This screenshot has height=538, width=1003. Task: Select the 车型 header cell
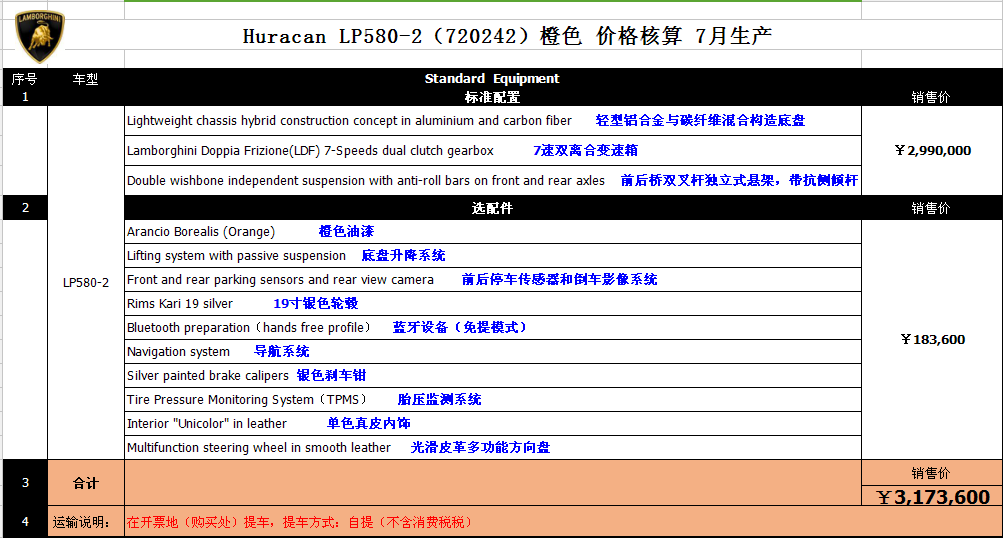pyautogui.click(x=85, y=79)
